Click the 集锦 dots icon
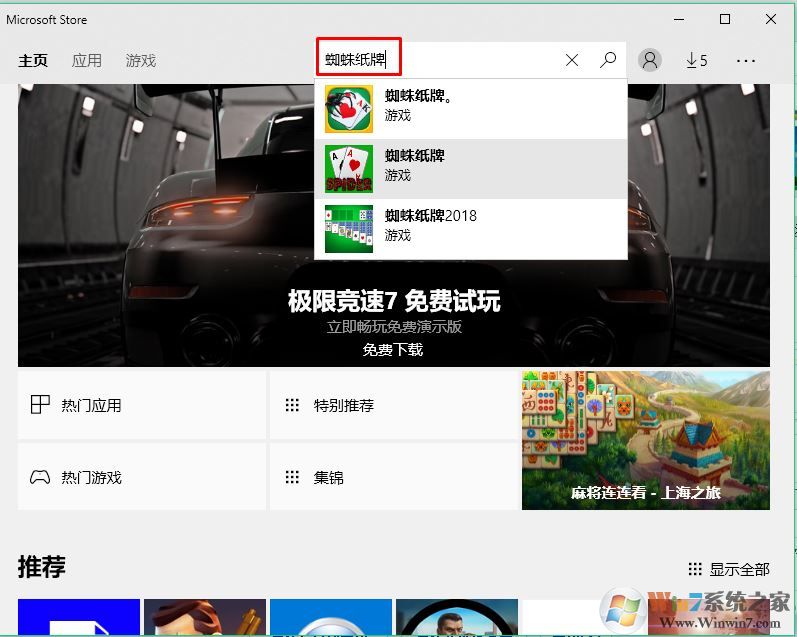This screenshot has height=637, width=797. [292, 477]
